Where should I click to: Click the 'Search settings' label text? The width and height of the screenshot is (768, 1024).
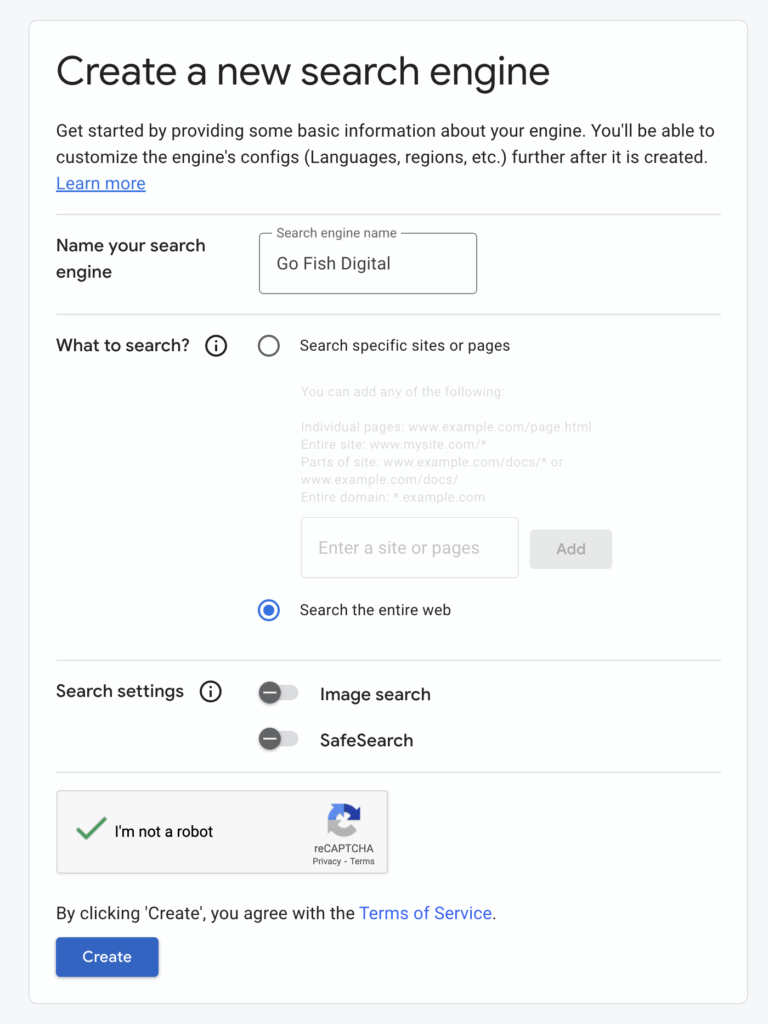[x=120, y=692]
